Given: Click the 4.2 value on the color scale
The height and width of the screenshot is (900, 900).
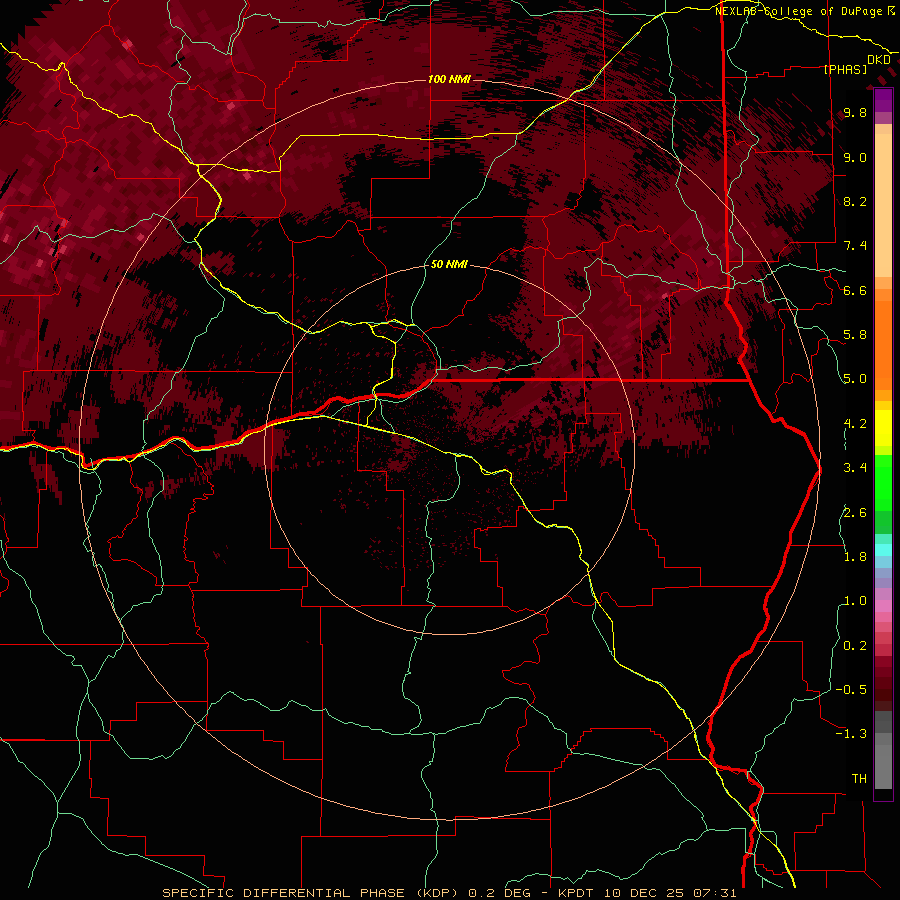Looking at the screenshot, I should [855, 424].
